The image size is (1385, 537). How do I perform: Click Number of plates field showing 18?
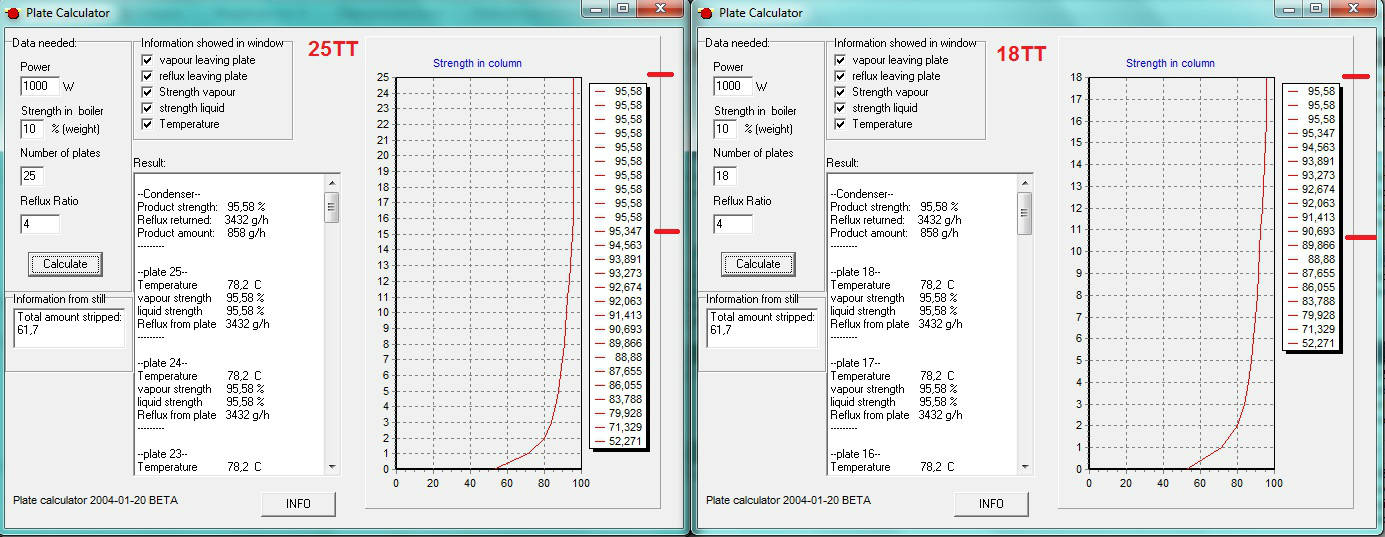[725, 176]
